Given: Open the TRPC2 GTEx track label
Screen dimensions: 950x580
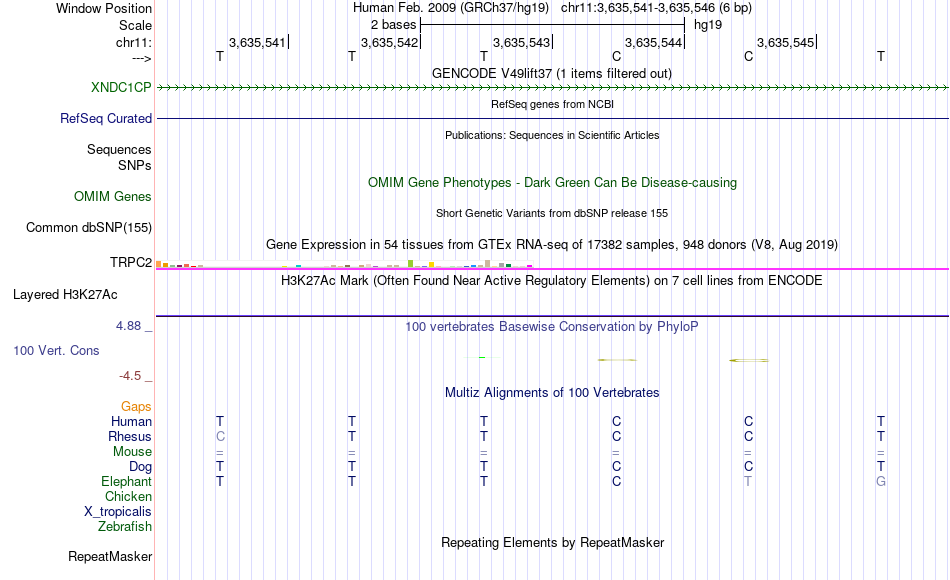Looking at the screenshot, I should pos(131,262).
